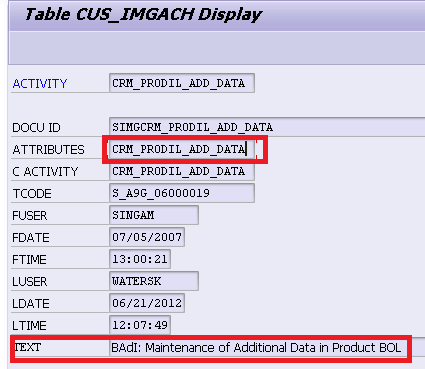Image resolution: width=425 pixels, height=369 pixels.
Task: Click the LUSER label
Action: click(30, 282)
